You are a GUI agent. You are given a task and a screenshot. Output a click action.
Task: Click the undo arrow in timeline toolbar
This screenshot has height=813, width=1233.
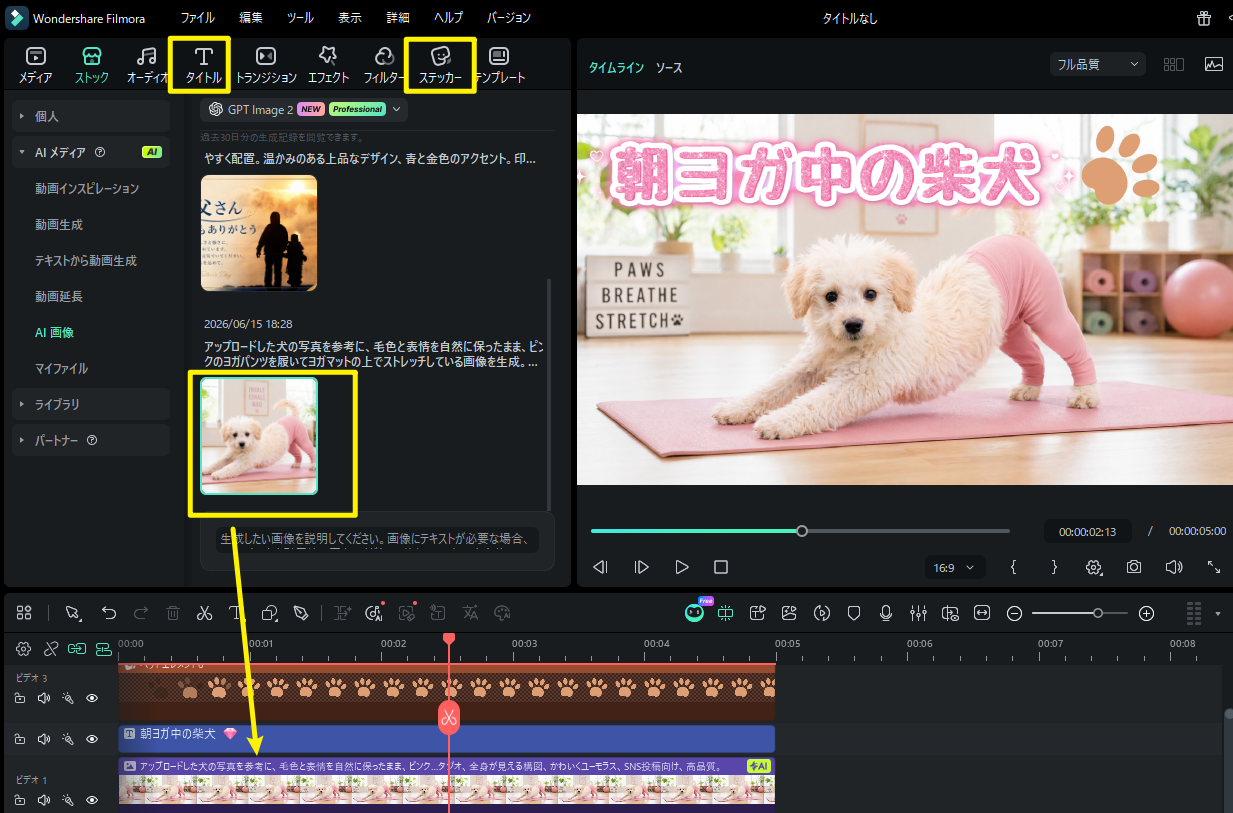point(109,613)
